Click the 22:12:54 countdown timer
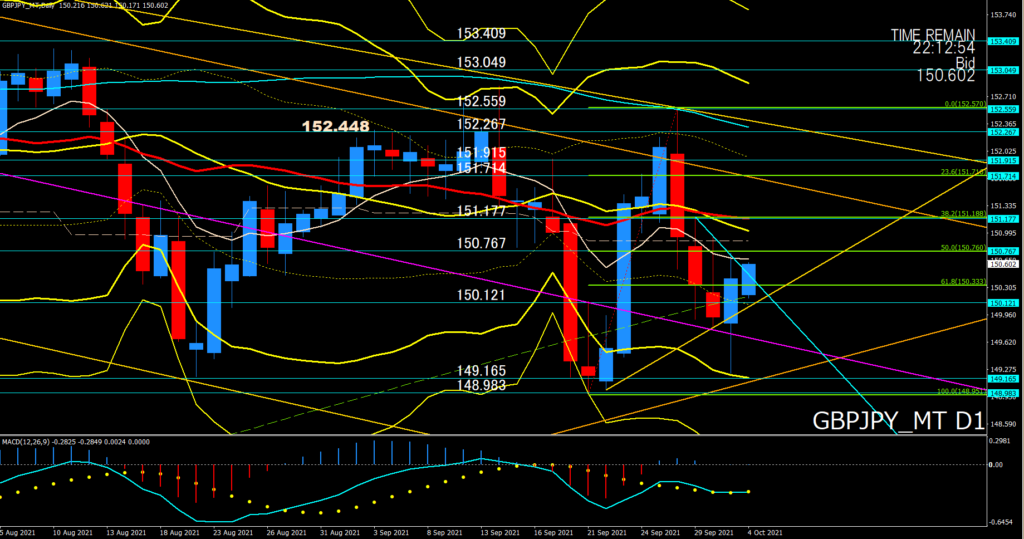Screen dimensions: 1024x539 (x=944, y=48)
